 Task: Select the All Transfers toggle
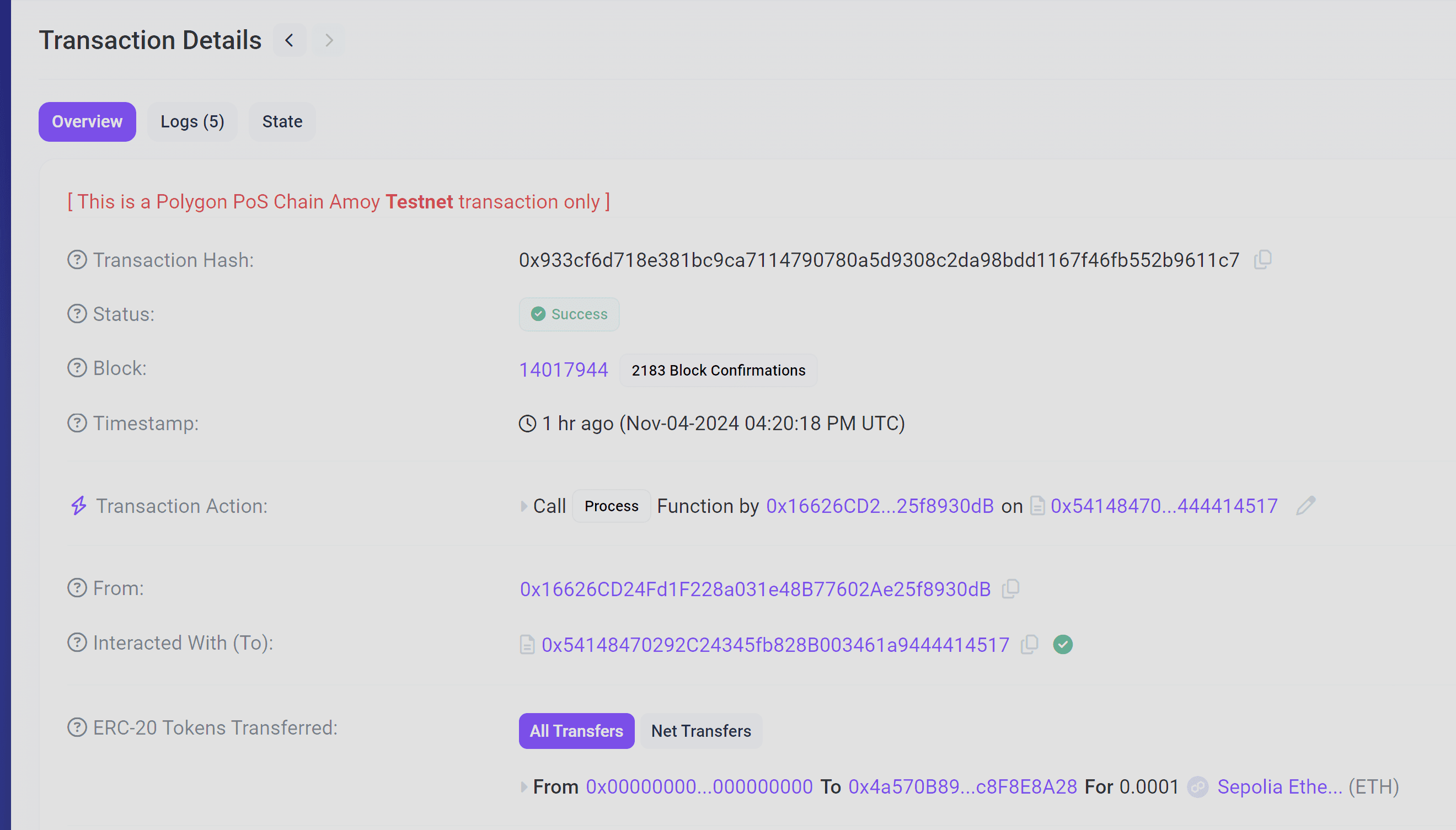pyautogui.click(x=576, y=731)
